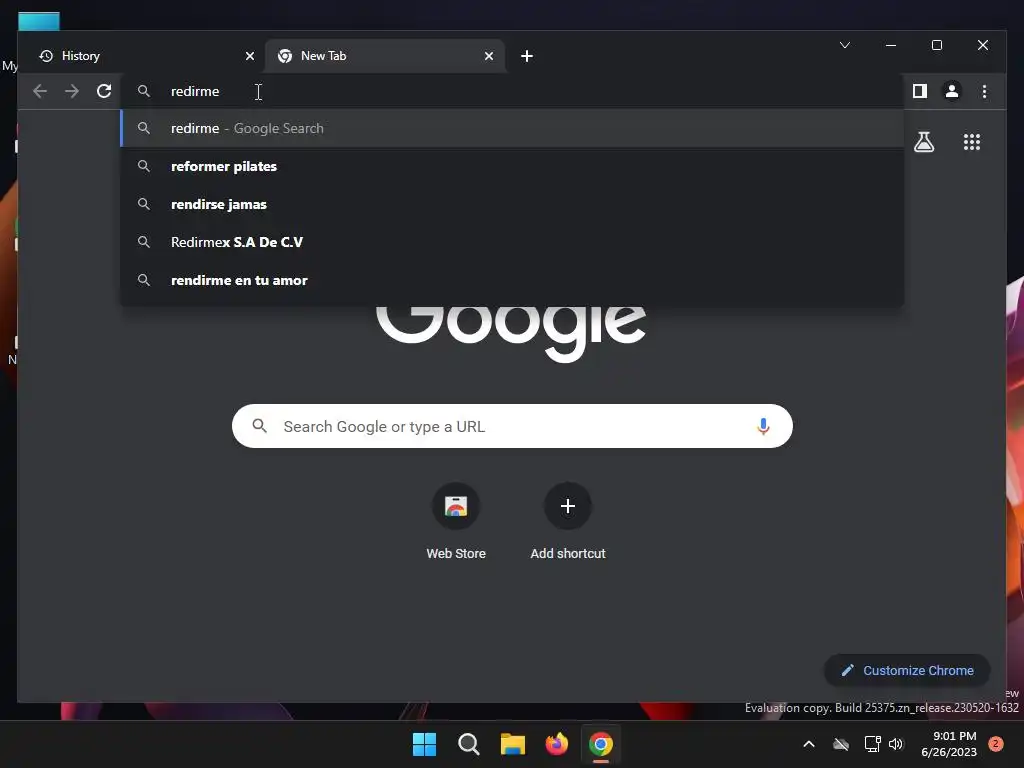Open the Windows Start menu
This screenshot has height=768, width=1024.
pos(424,744)
